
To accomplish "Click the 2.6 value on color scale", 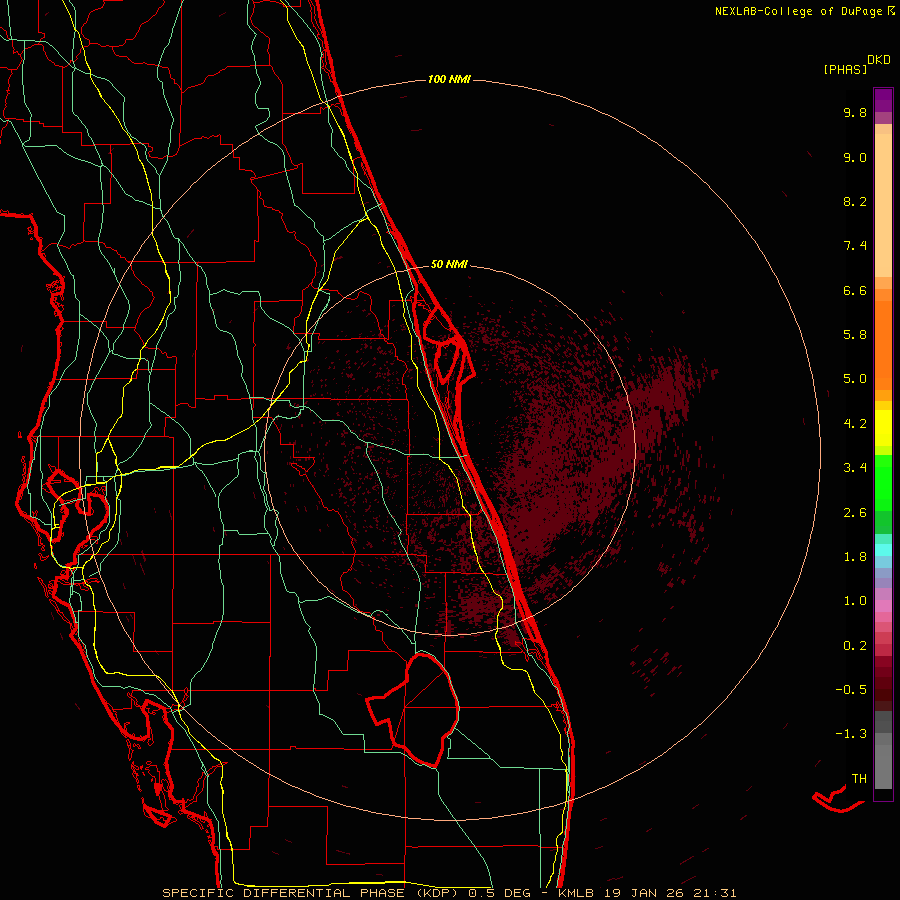I will [855, 513].
